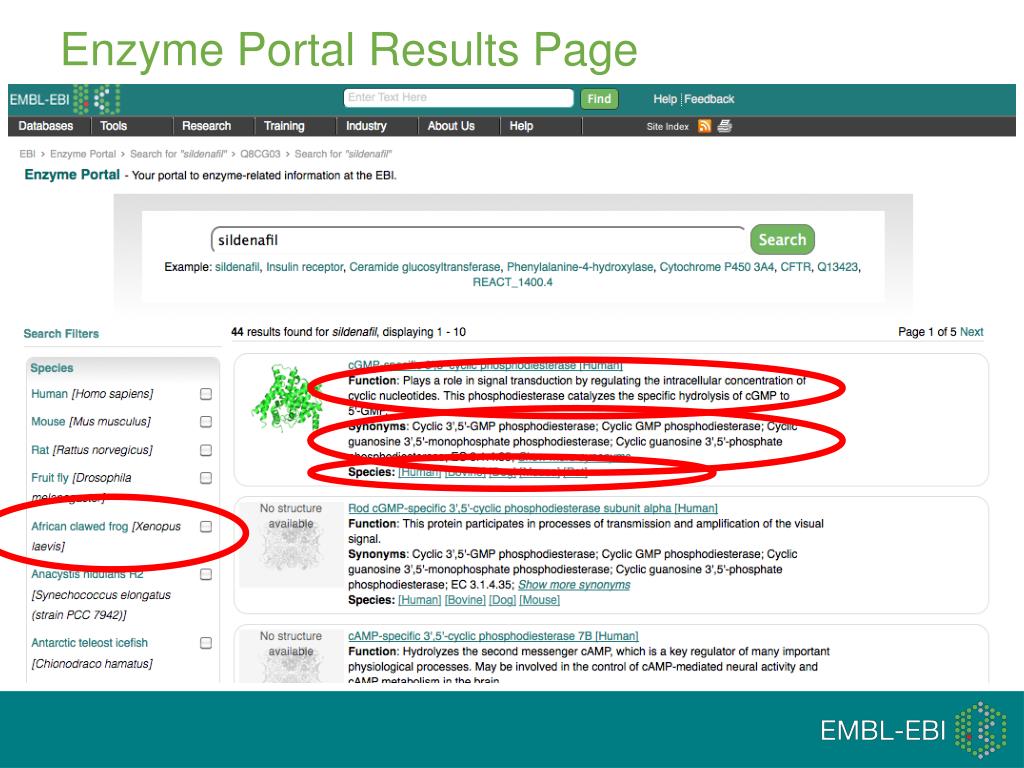Check the Anacystis nidulans R2 filter

tap(206, 575)
